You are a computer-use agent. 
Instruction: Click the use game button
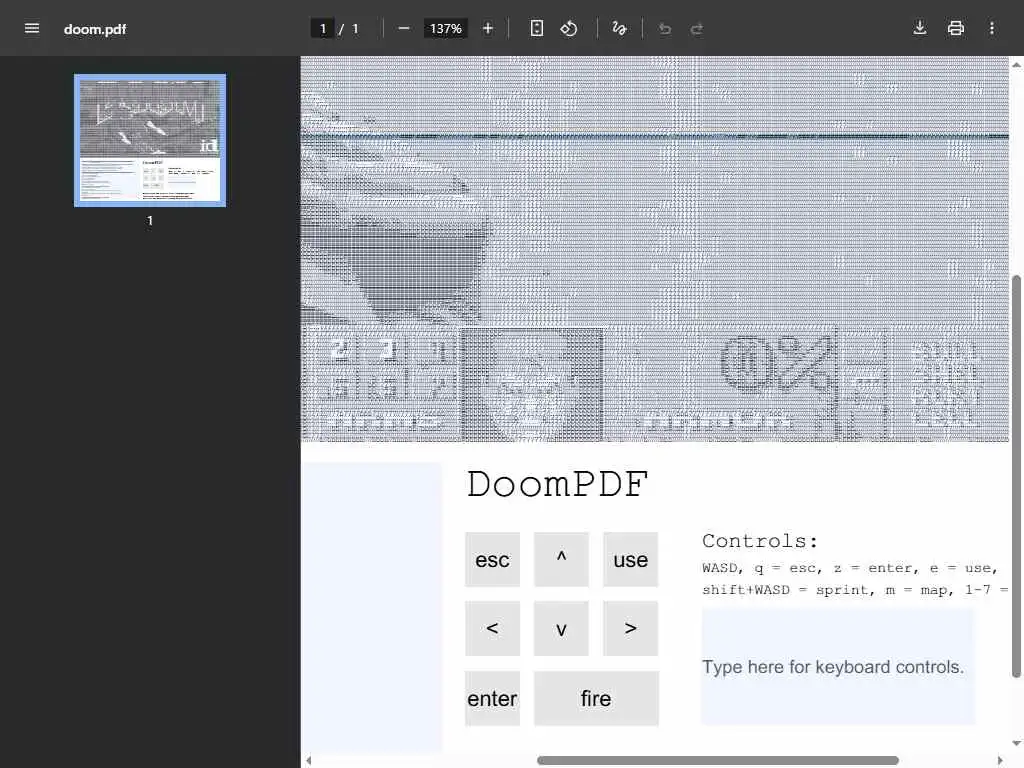tap(630, 560)
